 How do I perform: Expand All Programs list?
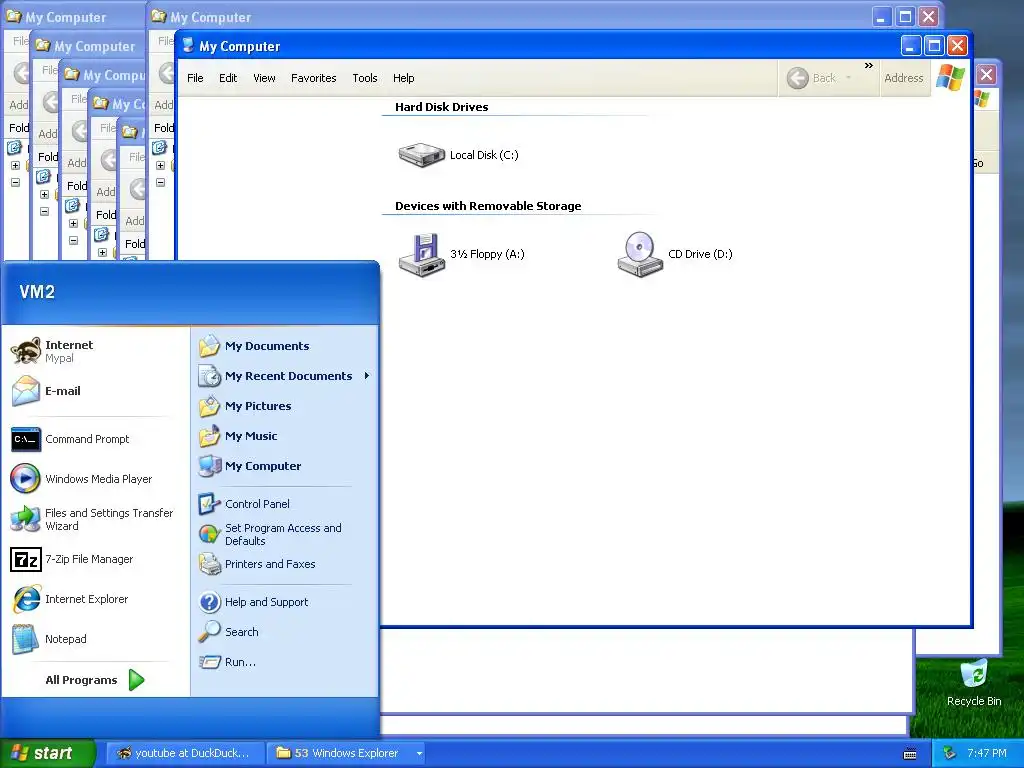pyautogui.click(x=95, y=680)
